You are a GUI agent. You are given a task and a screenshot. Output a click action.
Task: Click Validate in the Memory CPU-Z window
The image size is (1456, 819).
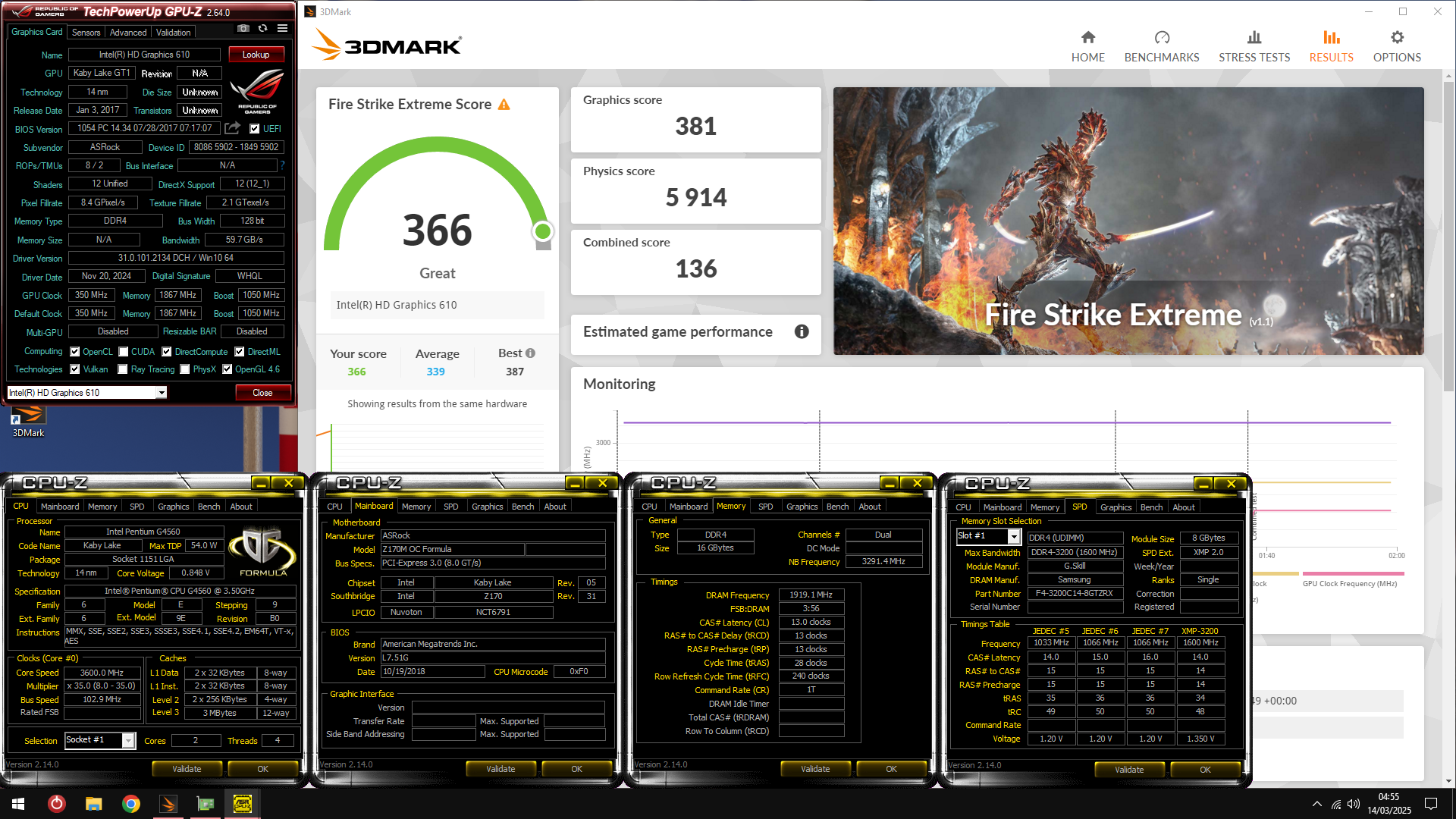815,769
